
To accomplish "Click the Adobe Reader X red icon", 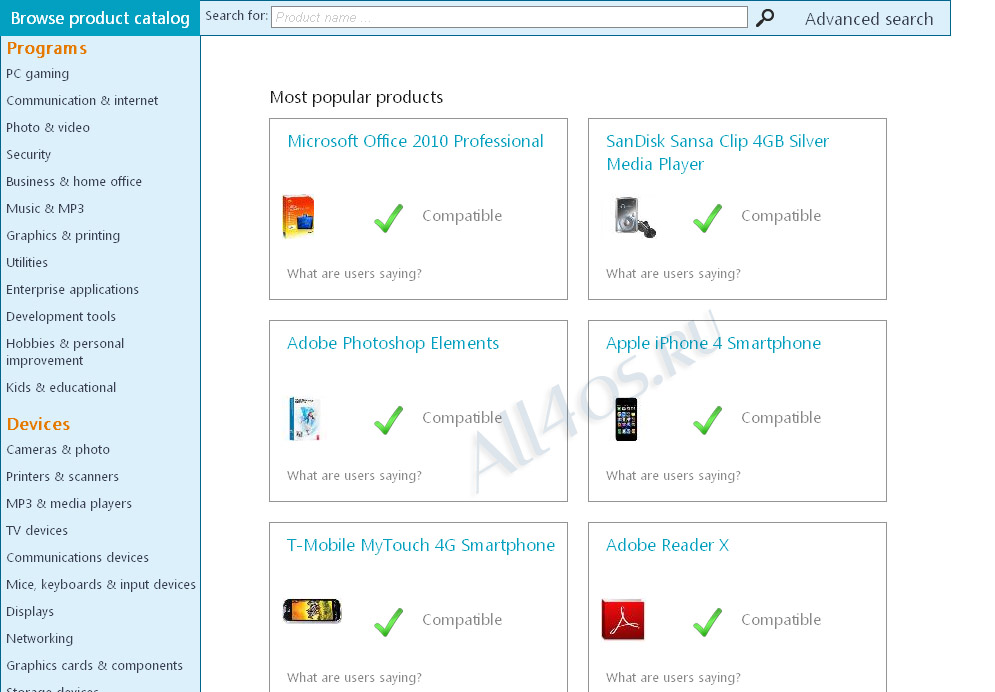I will pyautogui.click(x=623, y=619).
